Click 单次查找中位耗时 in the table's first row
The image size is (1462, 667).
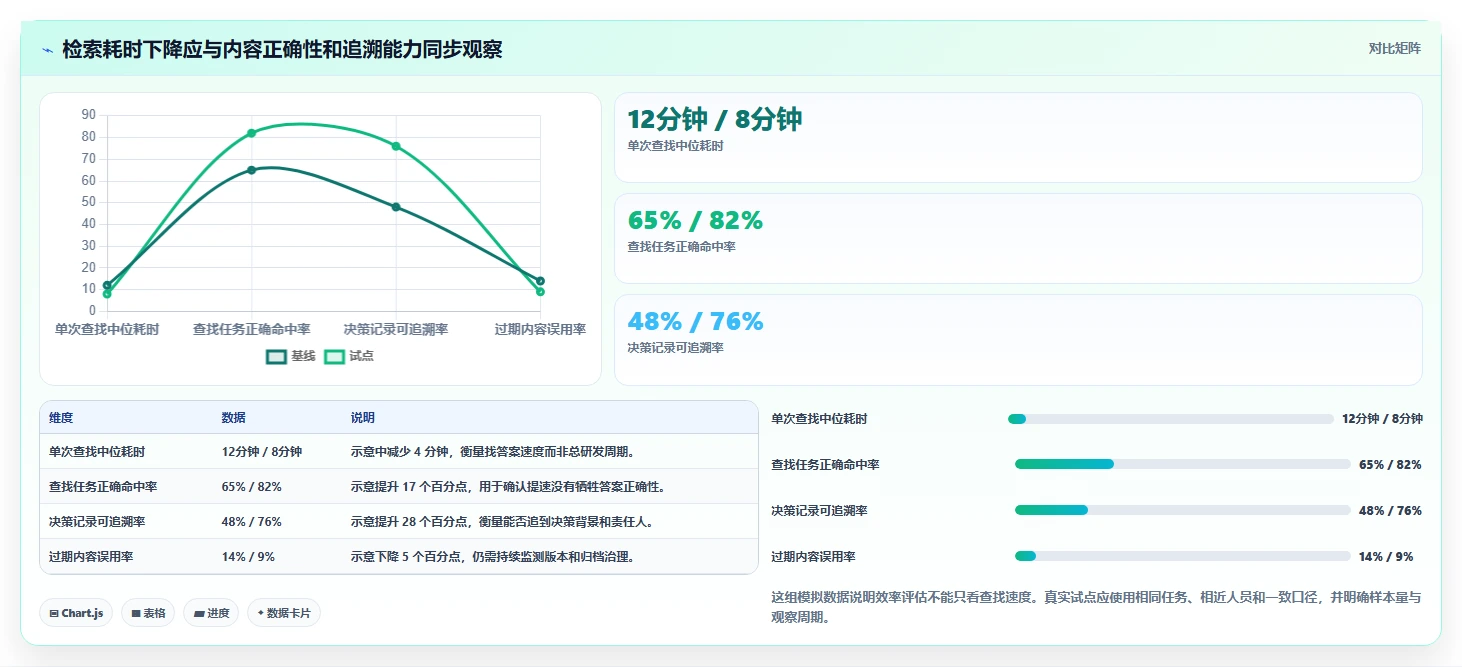[x=97, y=452]
